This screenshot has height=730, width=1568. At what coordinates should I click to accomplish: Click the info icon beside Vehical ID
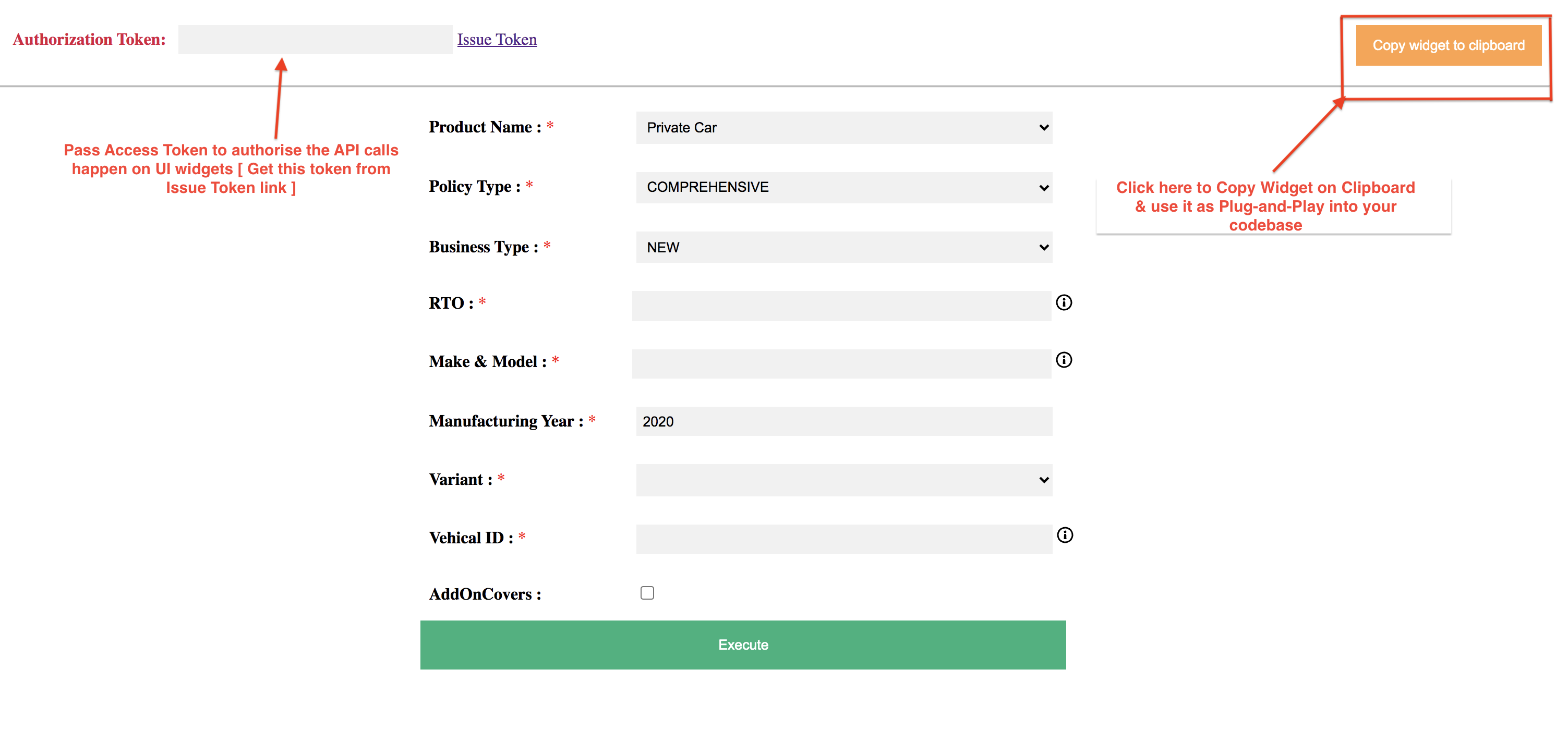[1065, 536]
